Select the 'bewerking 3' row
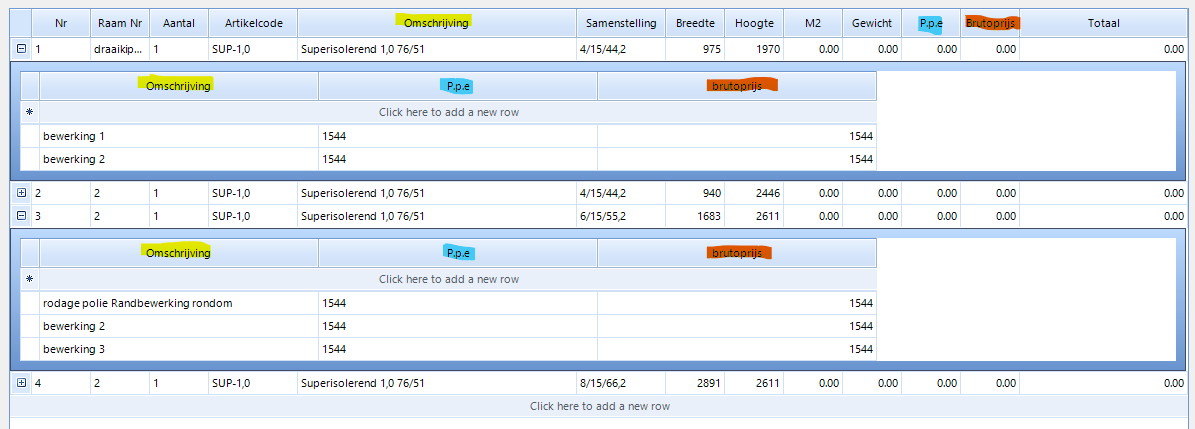 coord(179,349)
